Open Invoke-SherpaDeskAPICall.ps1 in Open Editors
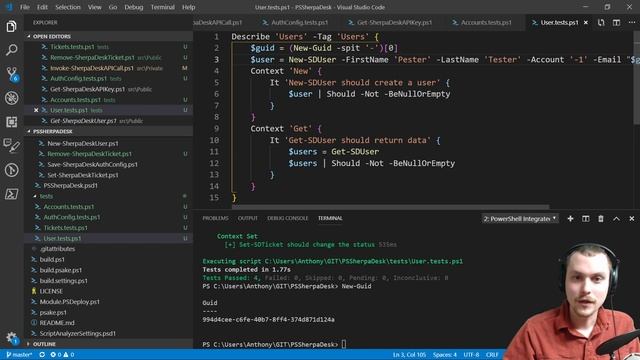This screenshot has height=360, width=640. click(x=109, y=68)
